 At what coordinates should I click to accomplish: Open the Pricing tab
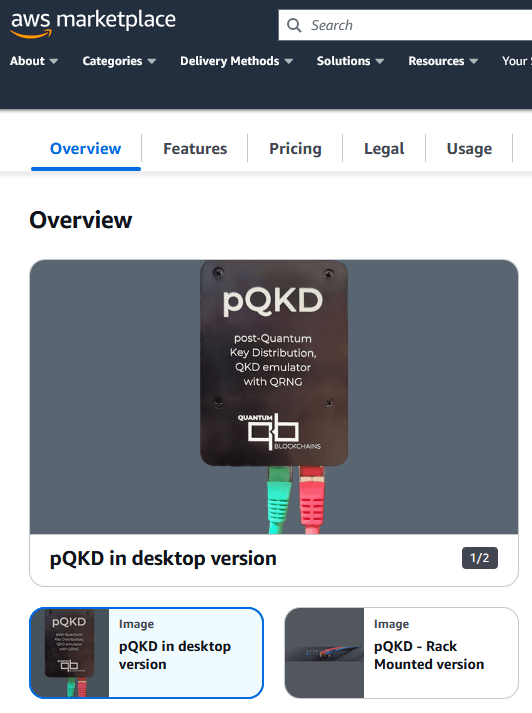[x=295, y=149]
